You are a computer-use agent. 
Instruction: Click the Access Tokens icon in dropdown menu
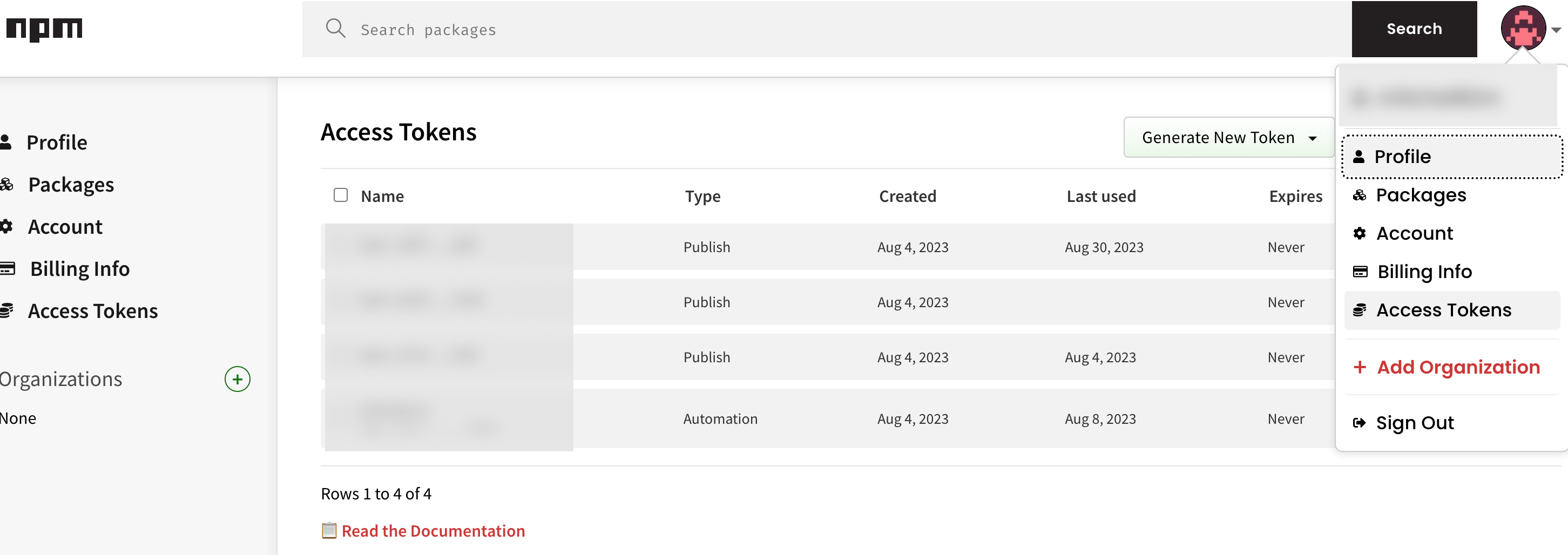(x=1359, y=310)
